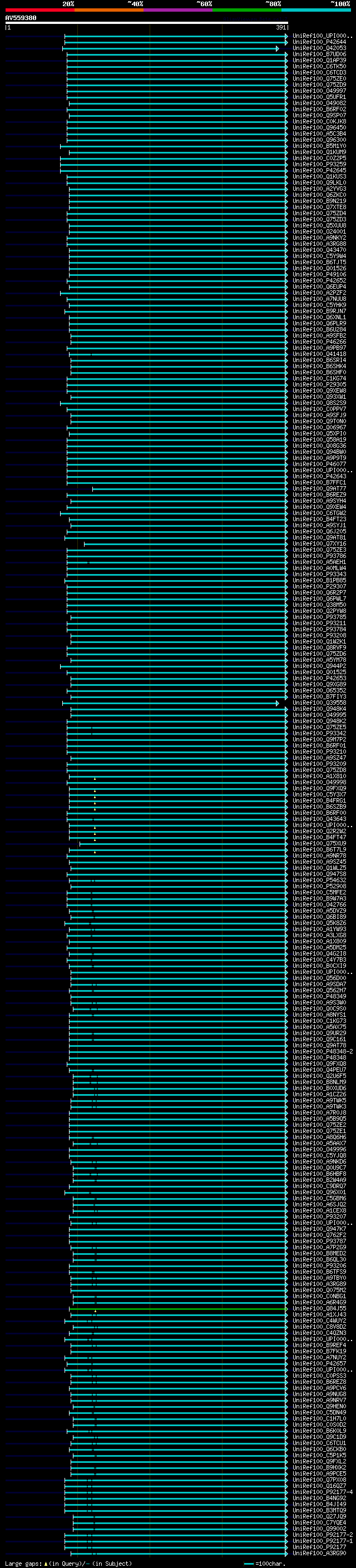Click UniRef100_P92177-4
This screenshot has width=356, height=1568.
click(x=323, y=1492)
